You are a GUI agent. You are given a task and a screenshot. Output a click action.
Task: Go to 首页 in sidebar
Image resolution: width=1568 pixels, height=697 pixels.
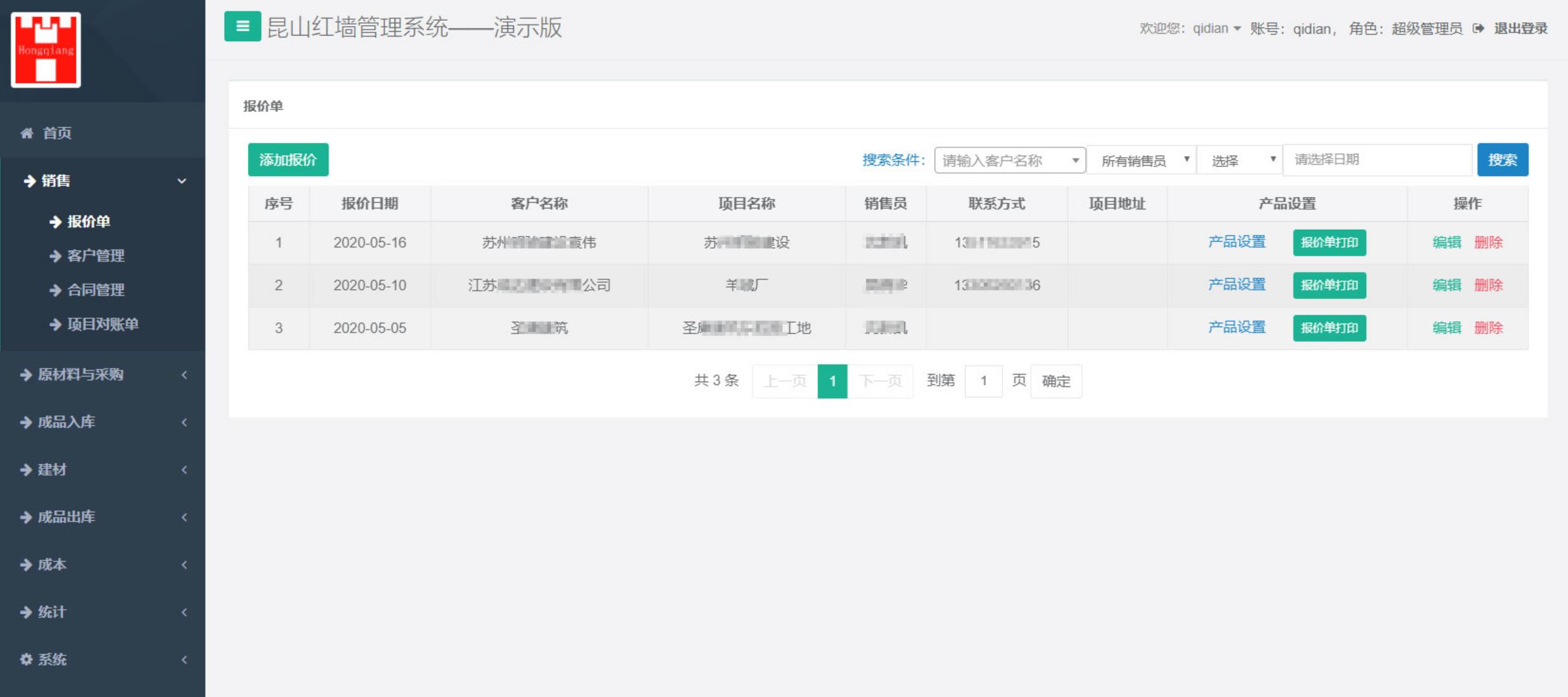(57, 133)
